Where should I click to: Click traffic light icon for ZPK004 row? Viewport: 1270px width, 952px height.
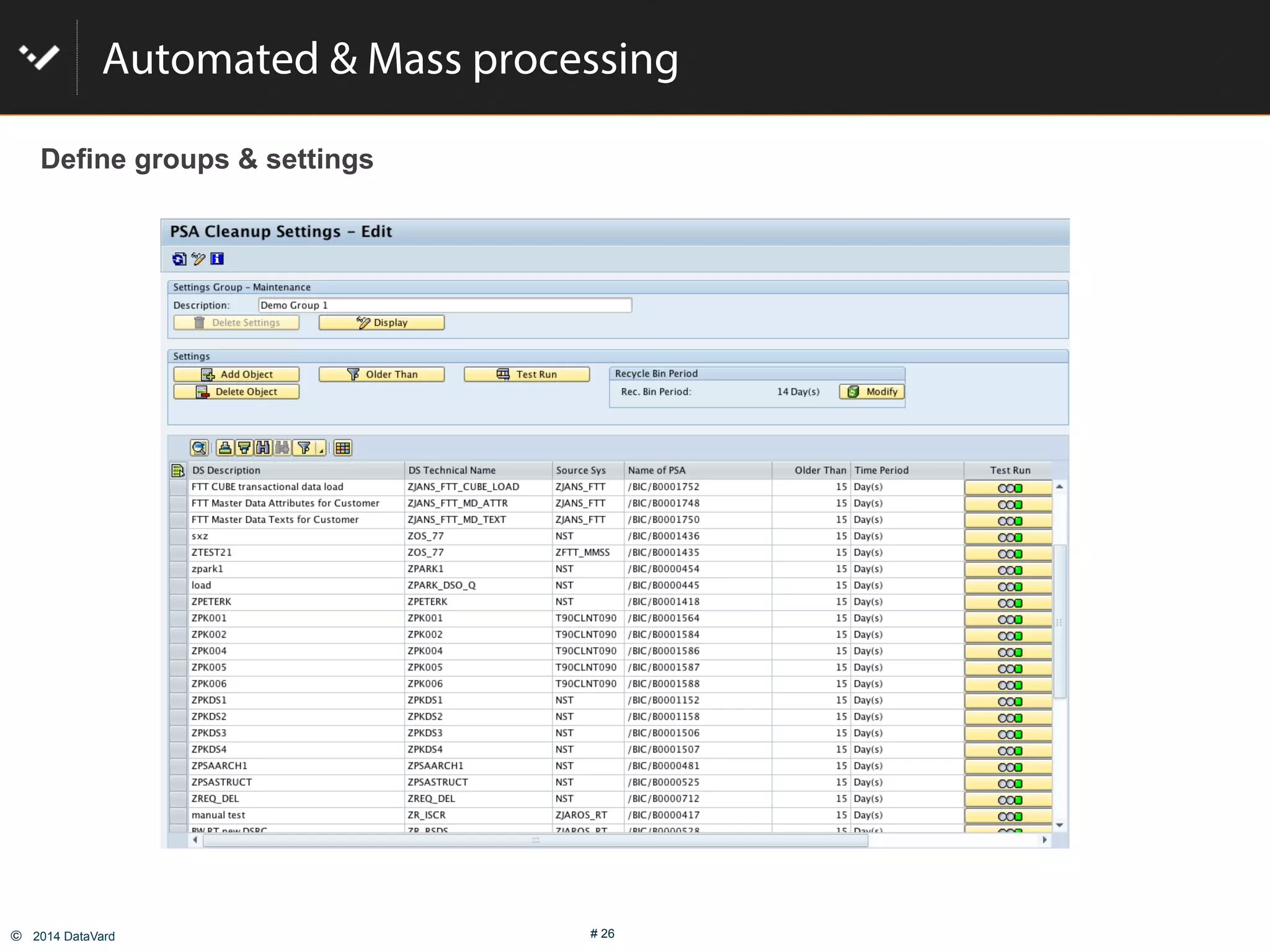pos(1008,652)
